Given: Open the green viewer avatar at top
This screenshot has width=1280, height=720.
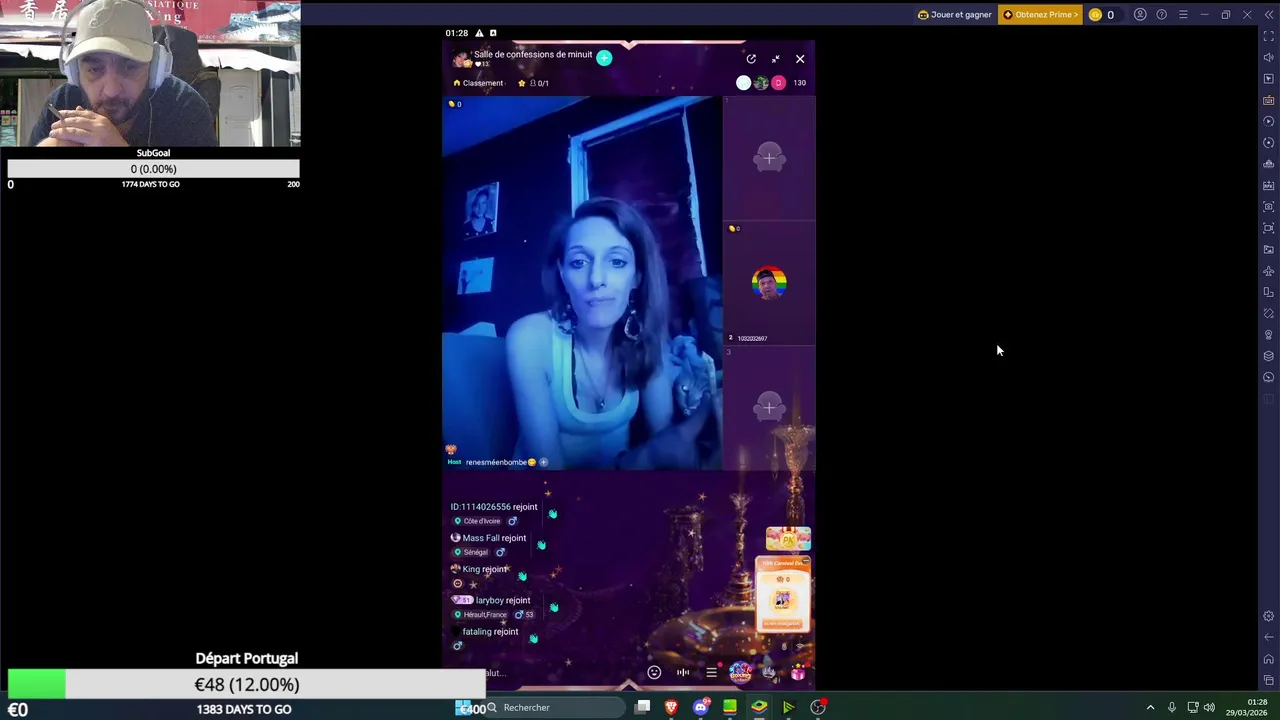Looking at the screenshot, I should pyautogui.click(x=761, y=83).
